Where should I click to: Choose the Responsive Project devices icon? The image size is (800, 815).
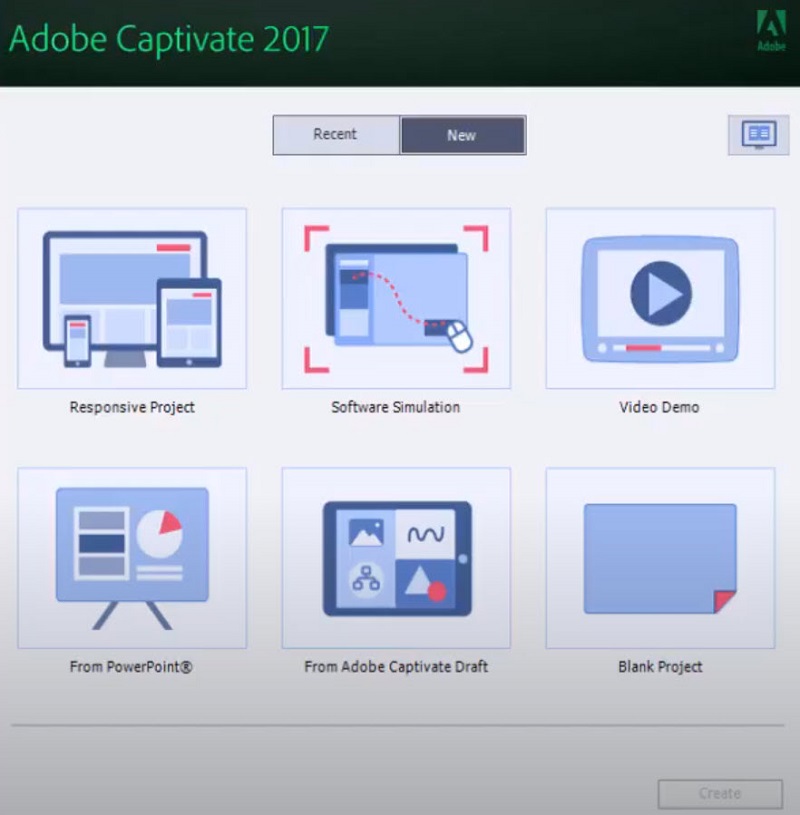coord(132,298)
